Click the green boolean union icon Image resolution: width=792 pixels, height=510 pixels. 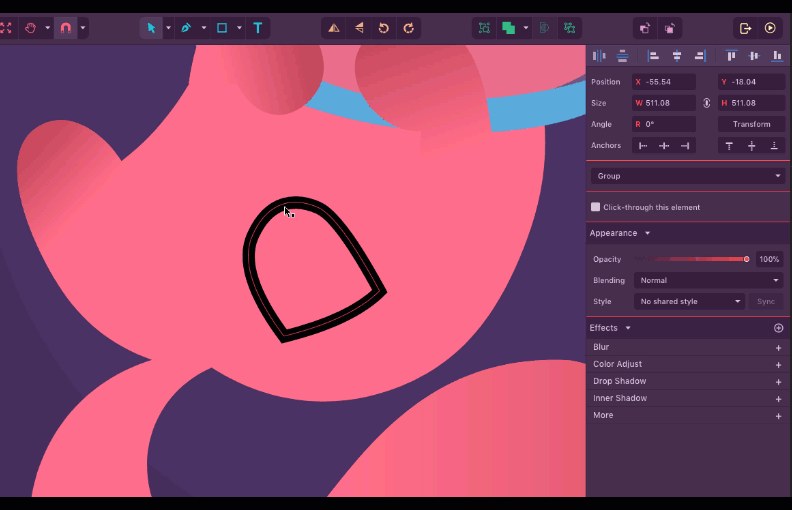509,28
